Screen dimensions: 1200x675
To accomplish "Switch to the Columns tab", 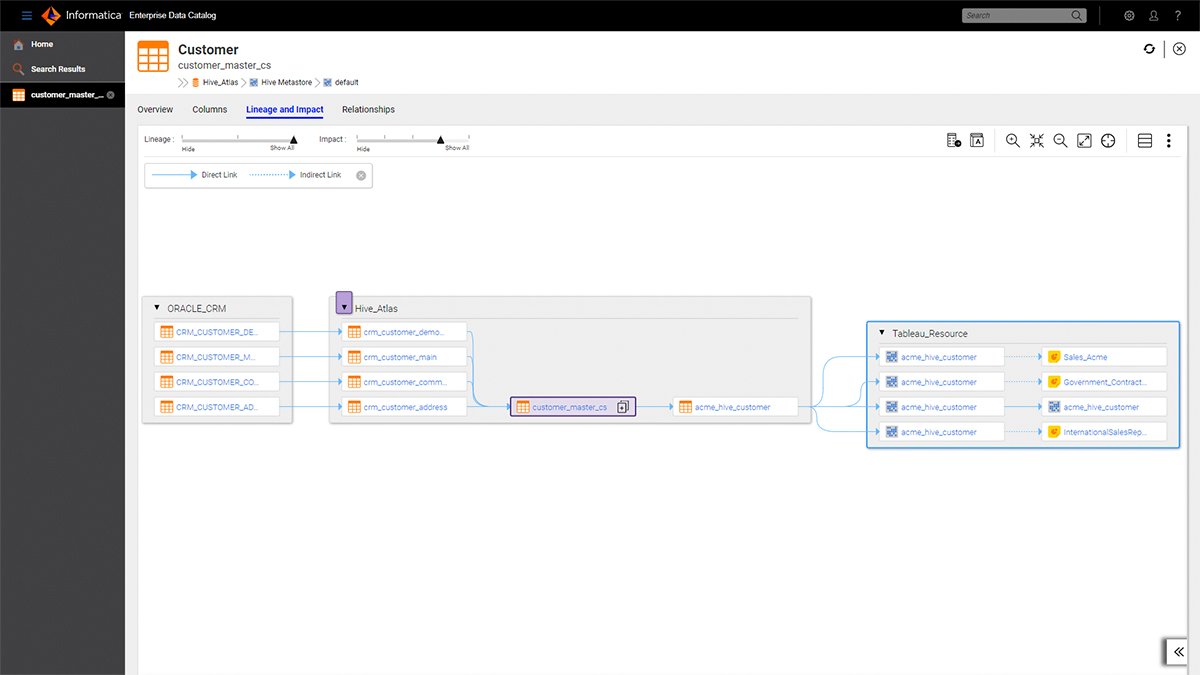I will click(x=209, y=110).
